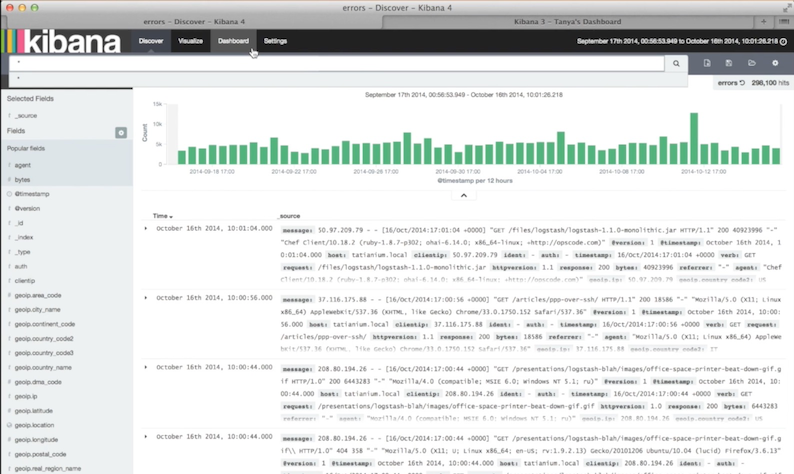This screenshot has width=794, height=474.
Task: Expand the 10:00:44.000 row mentioning MSIE 6.0
Action: pos(146,367)
